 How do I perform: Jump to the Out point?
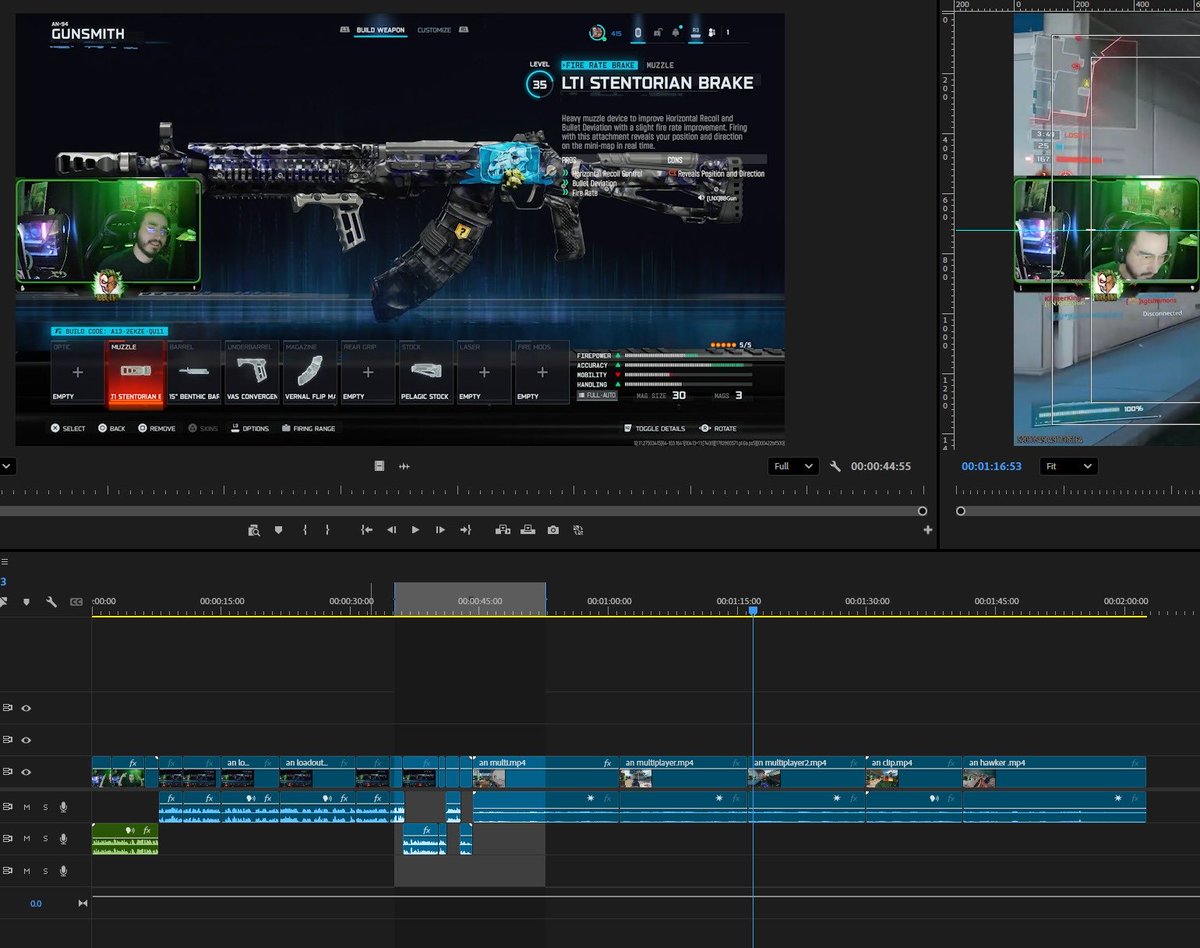465,530
